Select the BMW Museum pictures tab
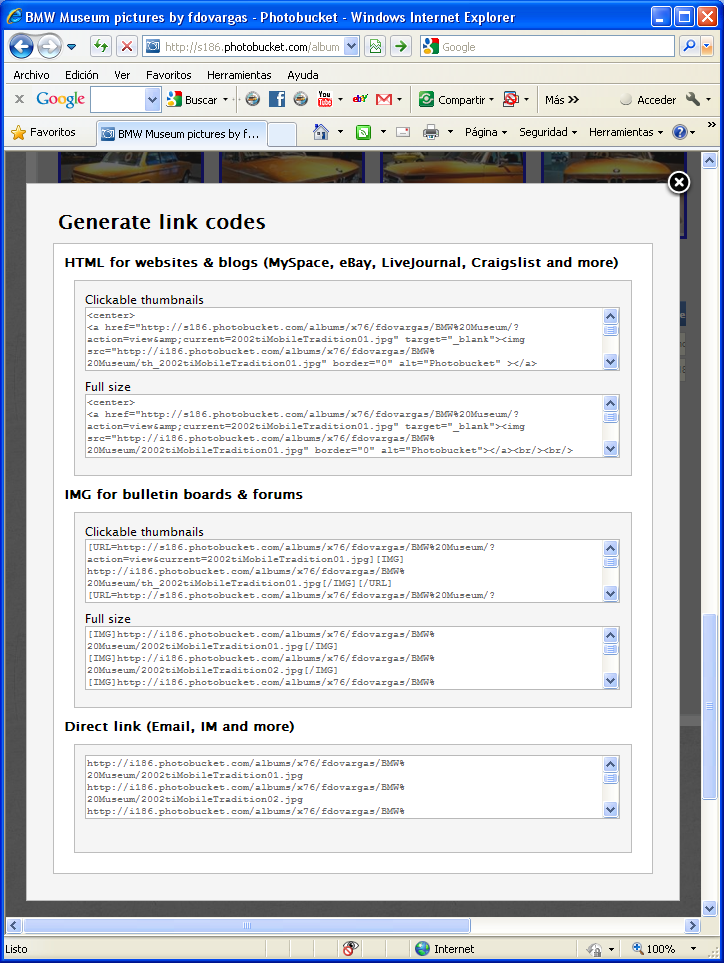 pos(182,134)
